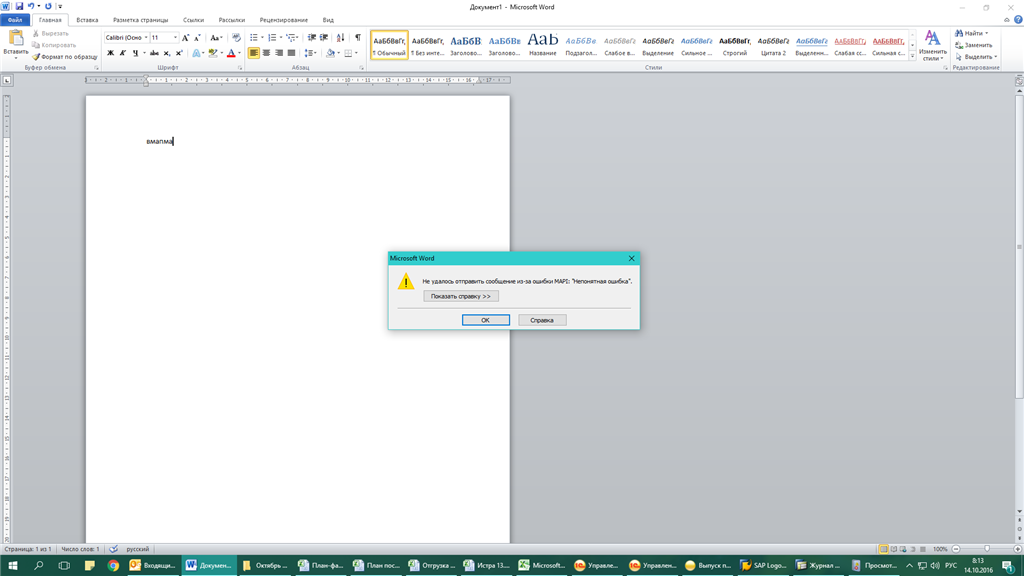Select Формат по образцу format painter
1024x576 pixels.
point(65,57)
